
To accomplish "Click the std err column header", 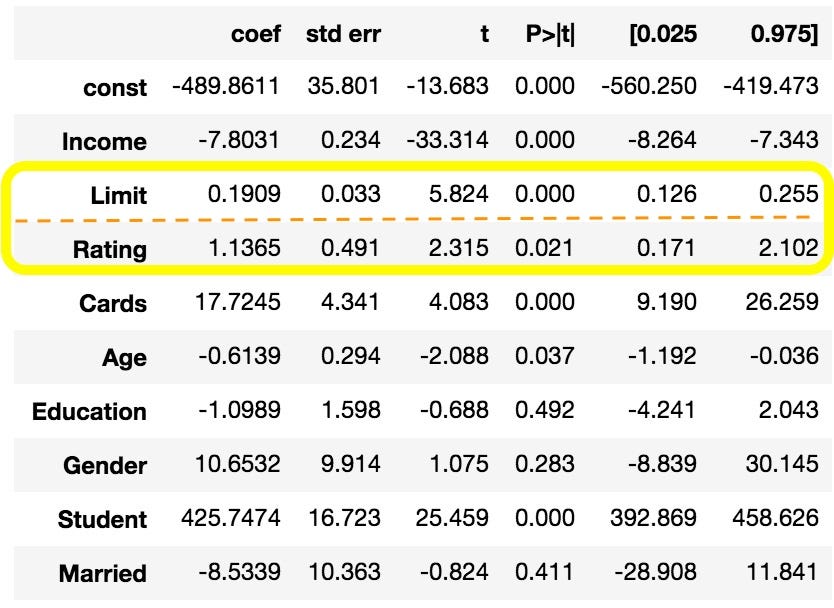I will [343, 34].
